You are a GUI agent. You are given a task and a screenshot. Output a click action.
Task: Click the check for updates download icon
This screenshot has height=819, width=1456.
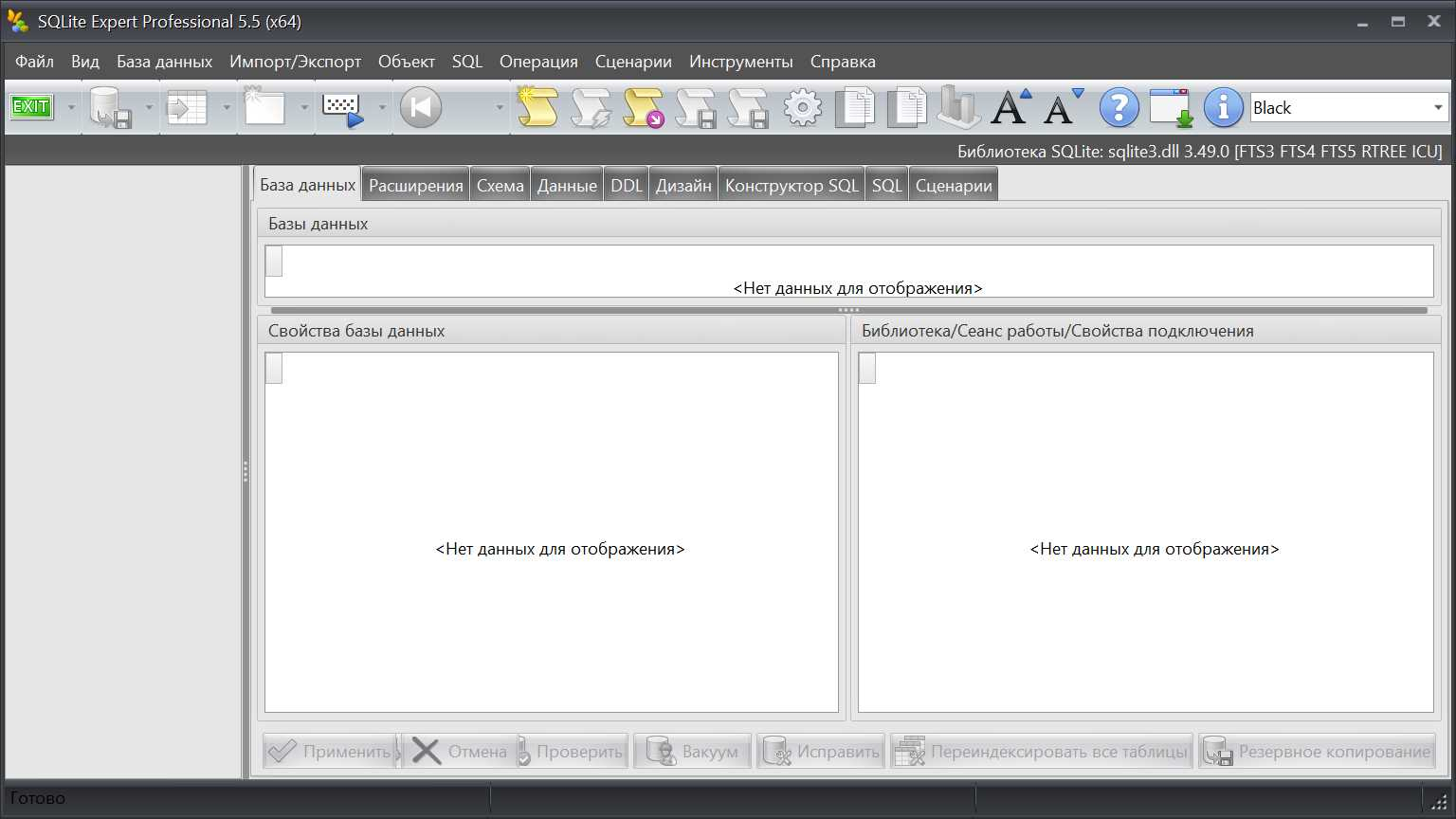coord(1171,107)
